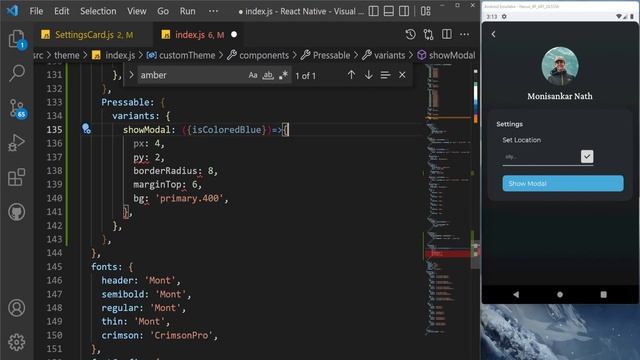The image size is (640, 360).
Task: Tap the Show Modal button in emulator
Action: (563, 183)
